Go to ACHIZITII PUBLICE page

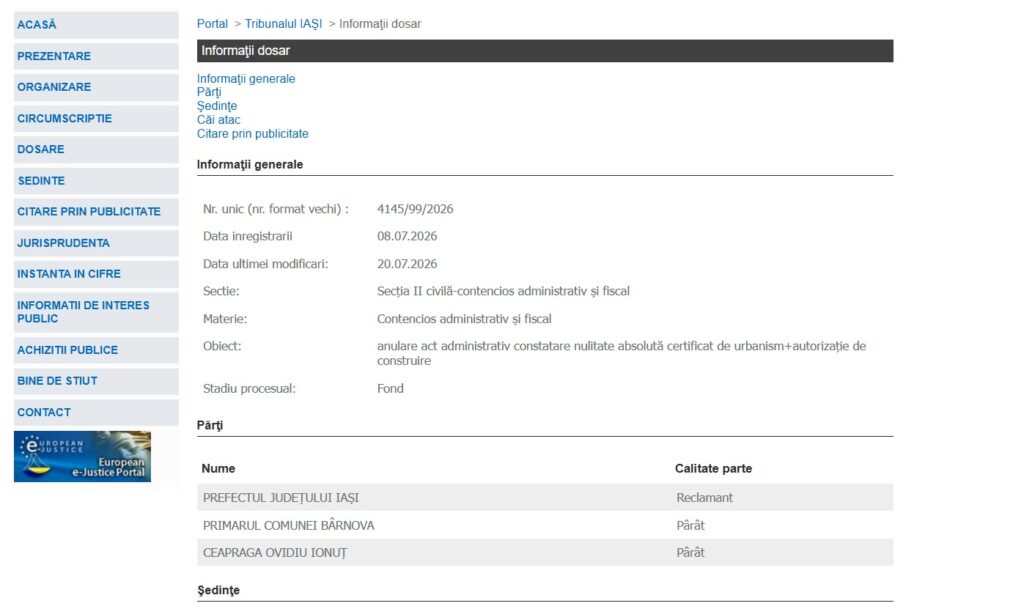coord(96,350)
